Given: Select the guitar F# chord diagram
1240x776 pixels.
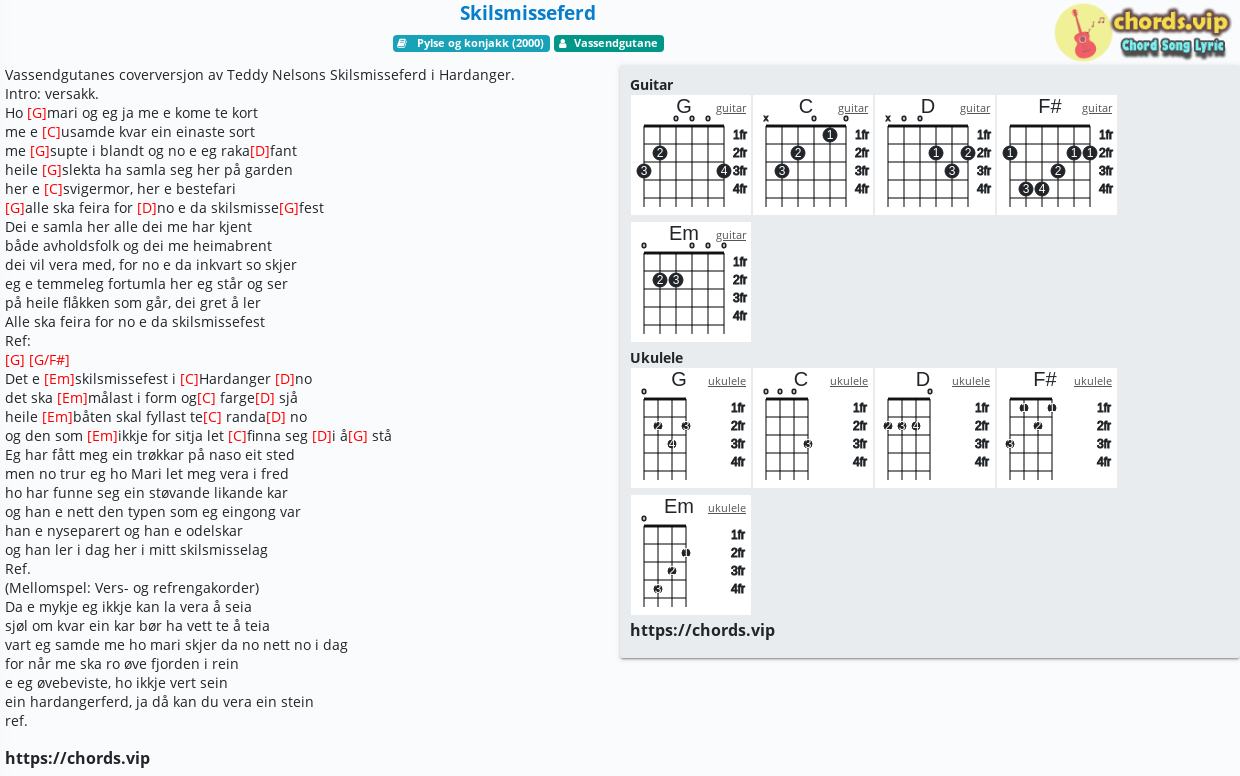Looking at the screenshot, I should 1057,155.
